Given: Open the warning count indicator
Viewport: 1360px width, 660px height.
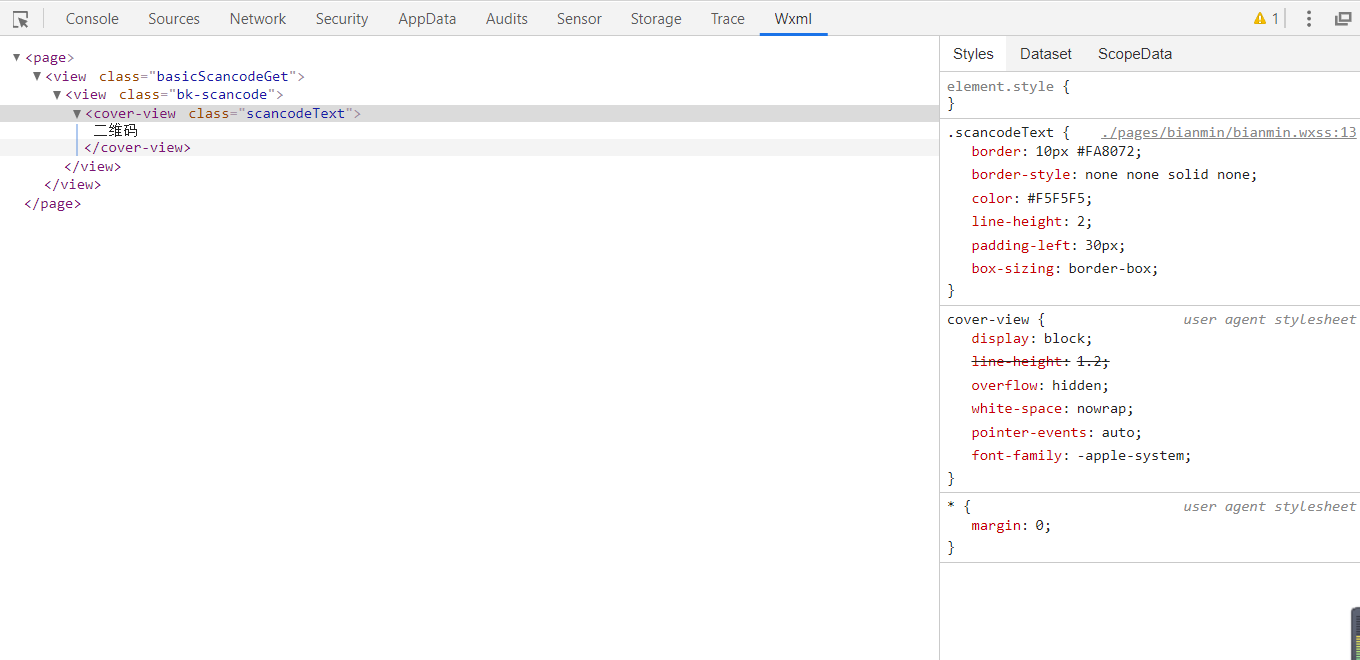Looking at the screenshot, I should (x=1266, y=19).
